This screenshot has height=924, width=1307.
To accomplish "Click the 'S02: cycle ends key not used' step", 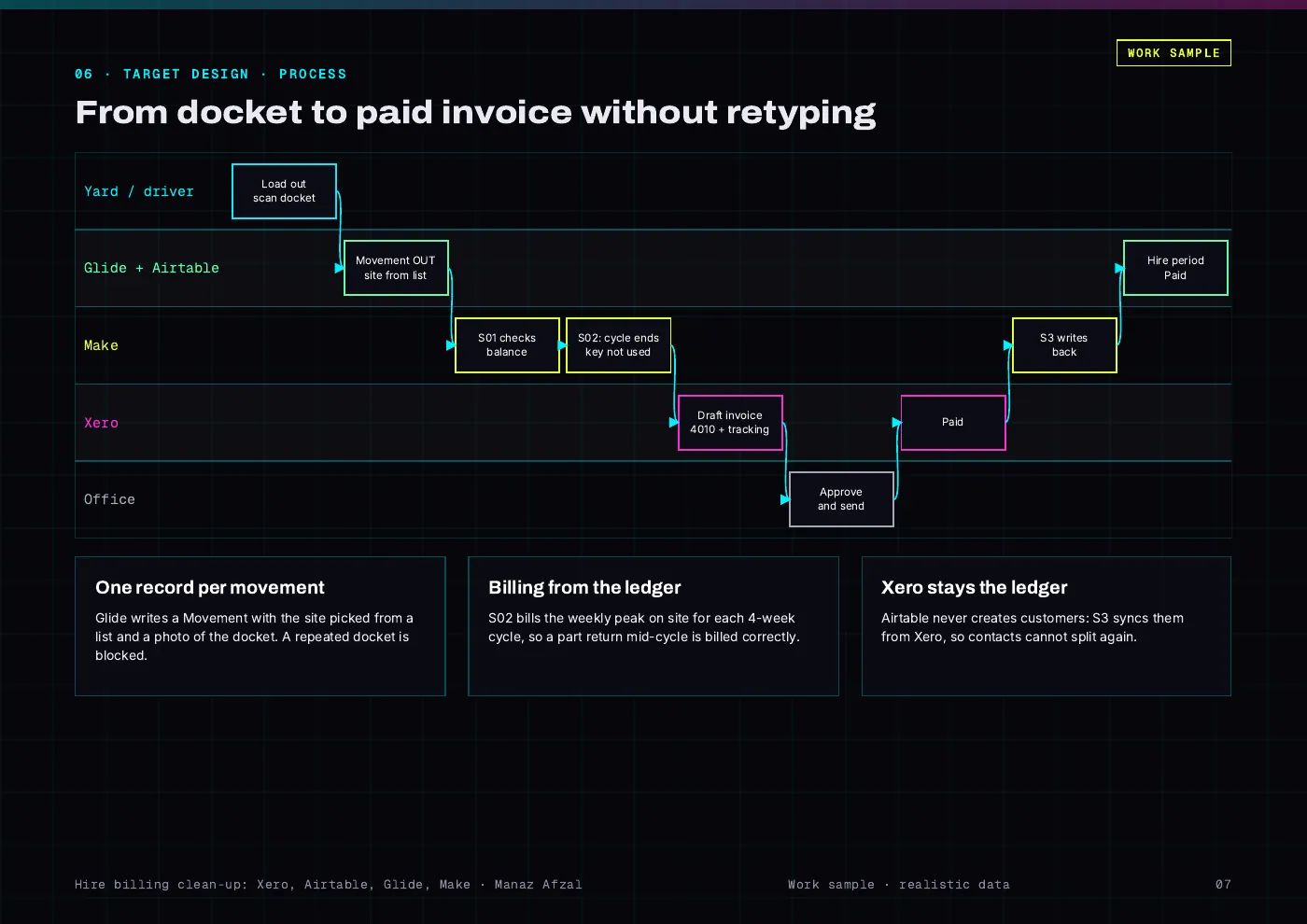I will coord(618,345).
